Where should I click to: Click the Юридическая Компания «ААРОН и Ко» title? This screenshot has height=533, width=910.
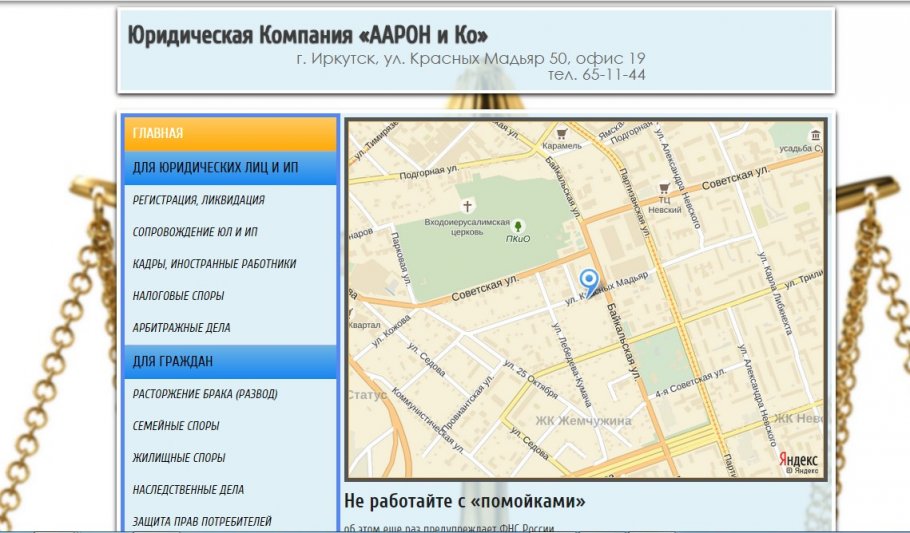point(308,36)
